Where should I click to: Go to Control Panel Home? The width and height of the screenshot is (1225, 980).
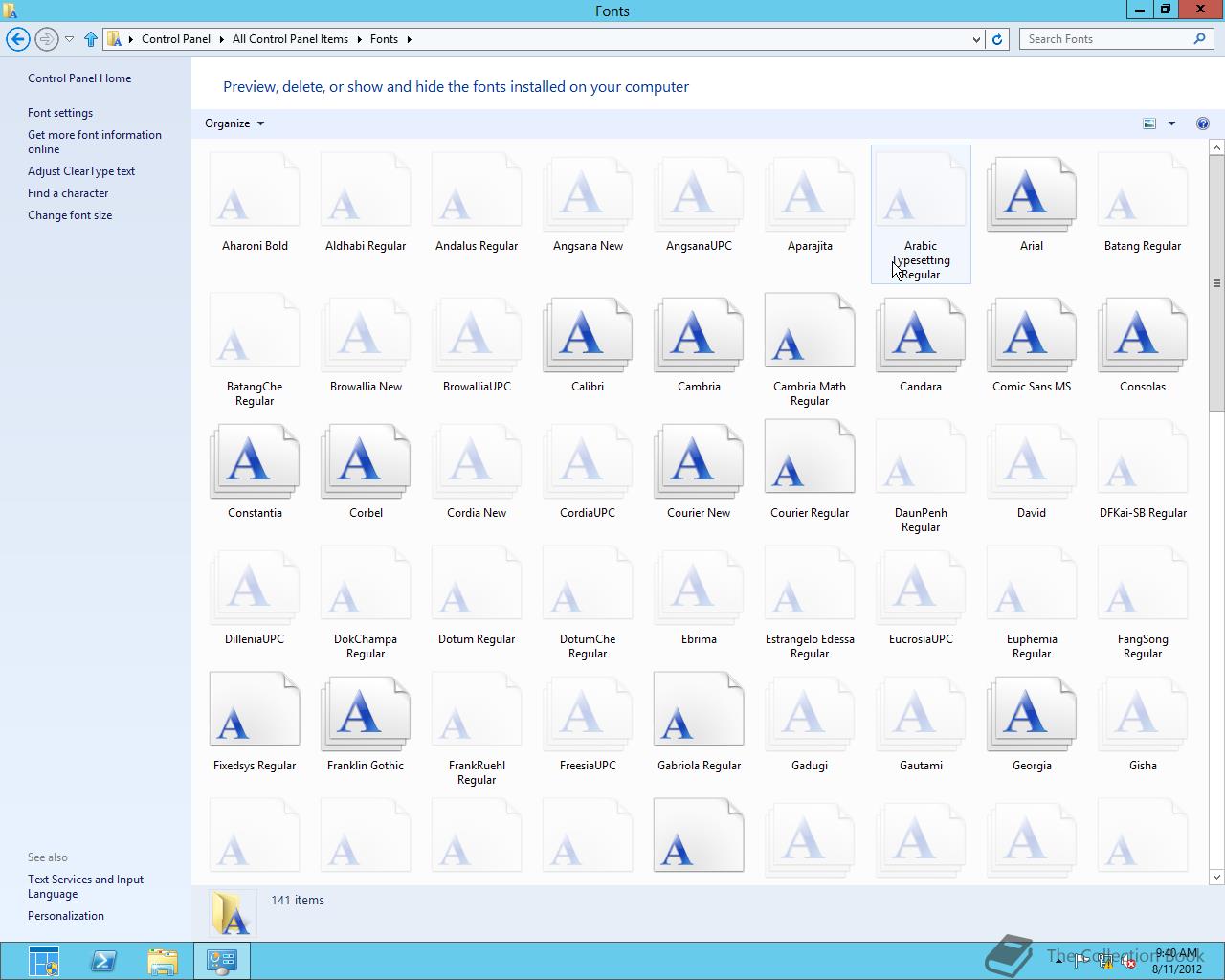point(79,78)
